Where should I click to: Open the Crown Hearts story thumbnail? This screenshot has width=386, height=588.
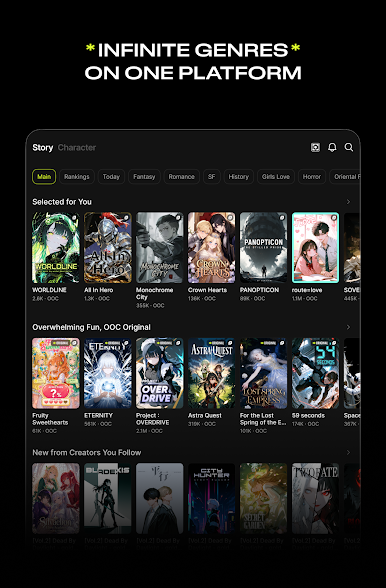click(212, 248)
